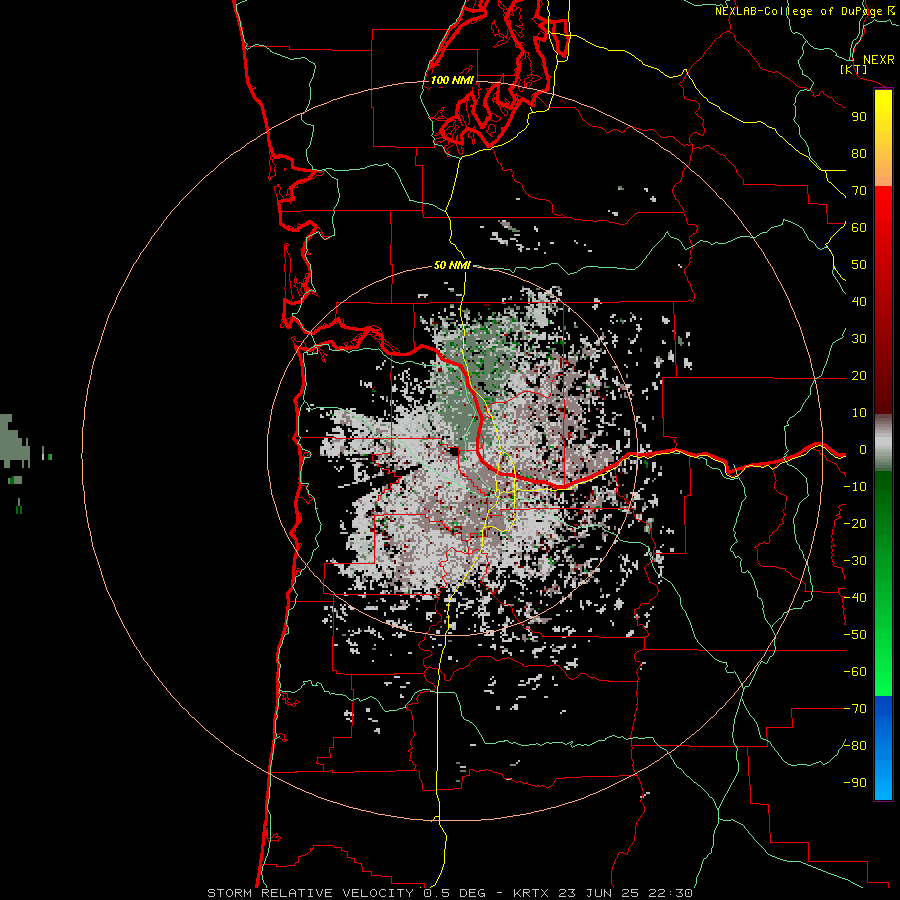The image size is (900, 900).
Task: Click the gray zero-velocity segment of the color bar
Action: coord(883,443)
